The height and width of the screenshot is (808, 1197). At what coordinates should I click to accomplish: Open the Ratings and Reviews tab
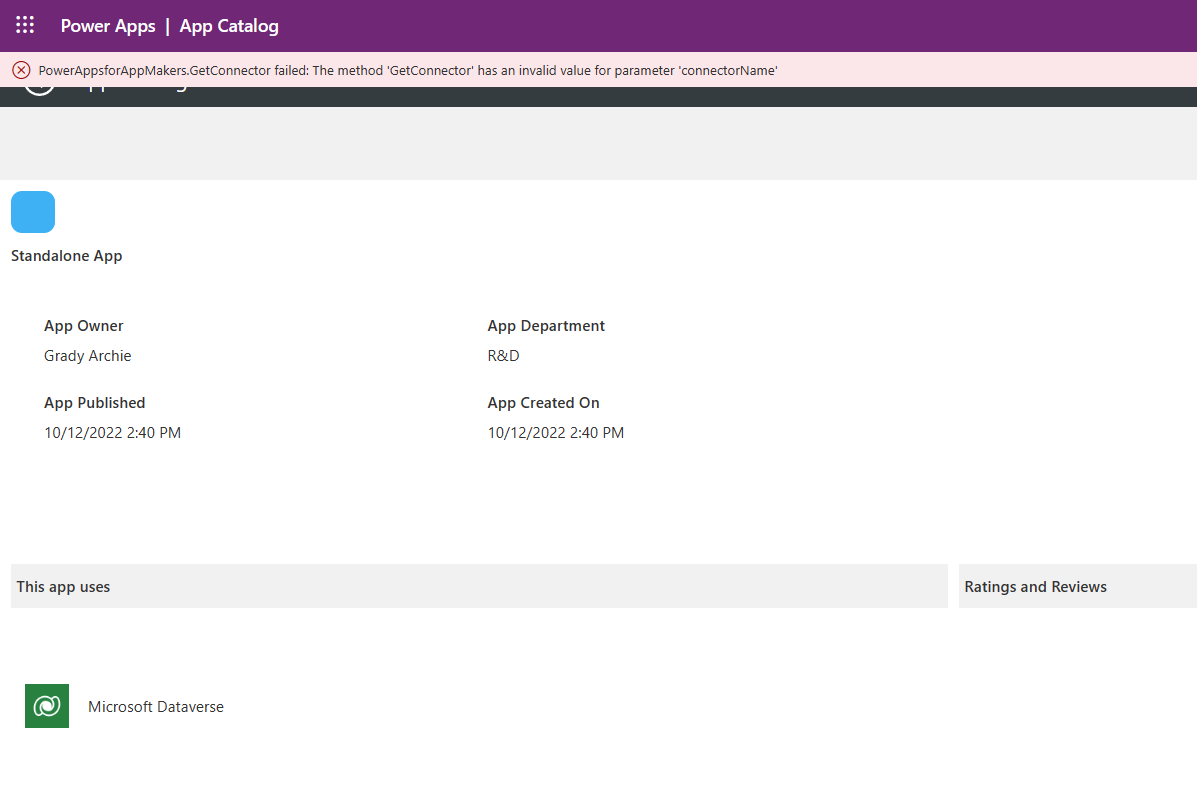coord(1035,586)
